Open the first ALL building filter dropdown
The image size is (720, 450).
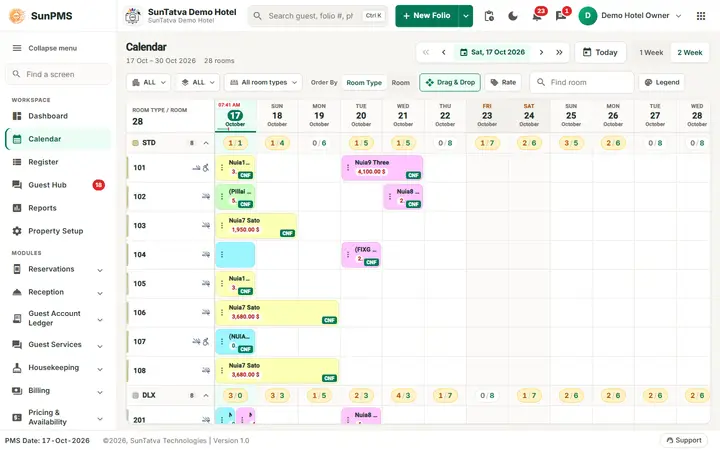pos(149,82)
